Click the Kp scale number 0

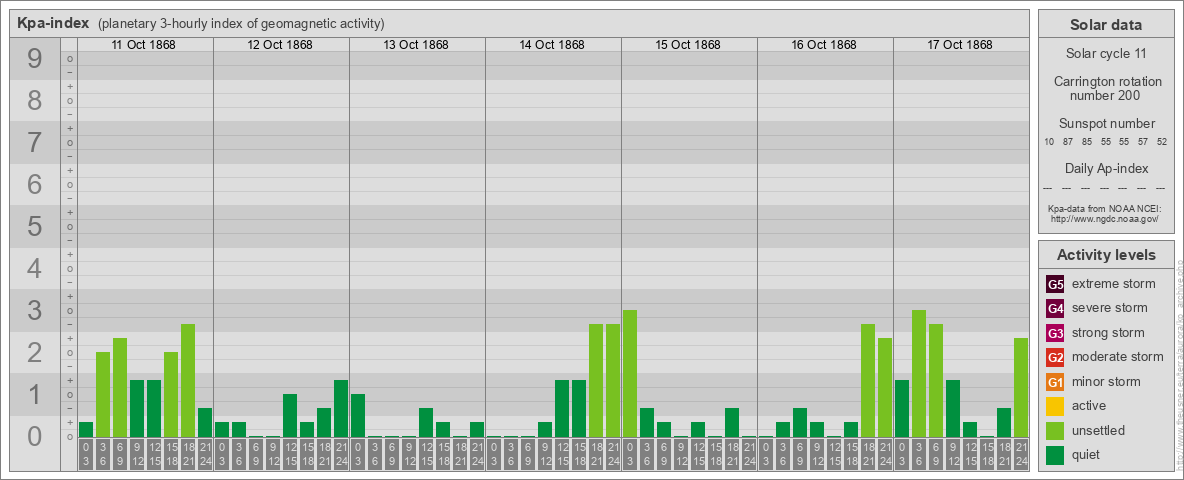pyautogui.click(x=35, y=436)
